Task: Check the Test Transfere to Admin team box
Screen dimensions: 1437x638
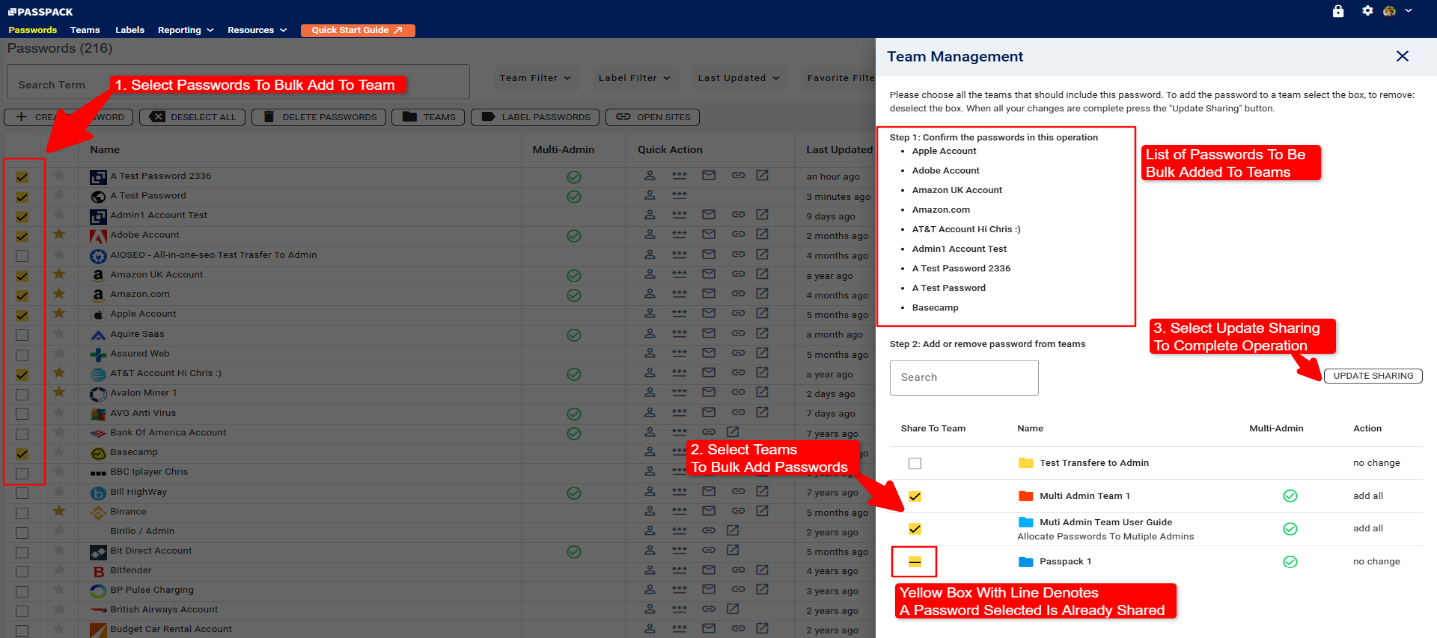Action: coord(915,463)
